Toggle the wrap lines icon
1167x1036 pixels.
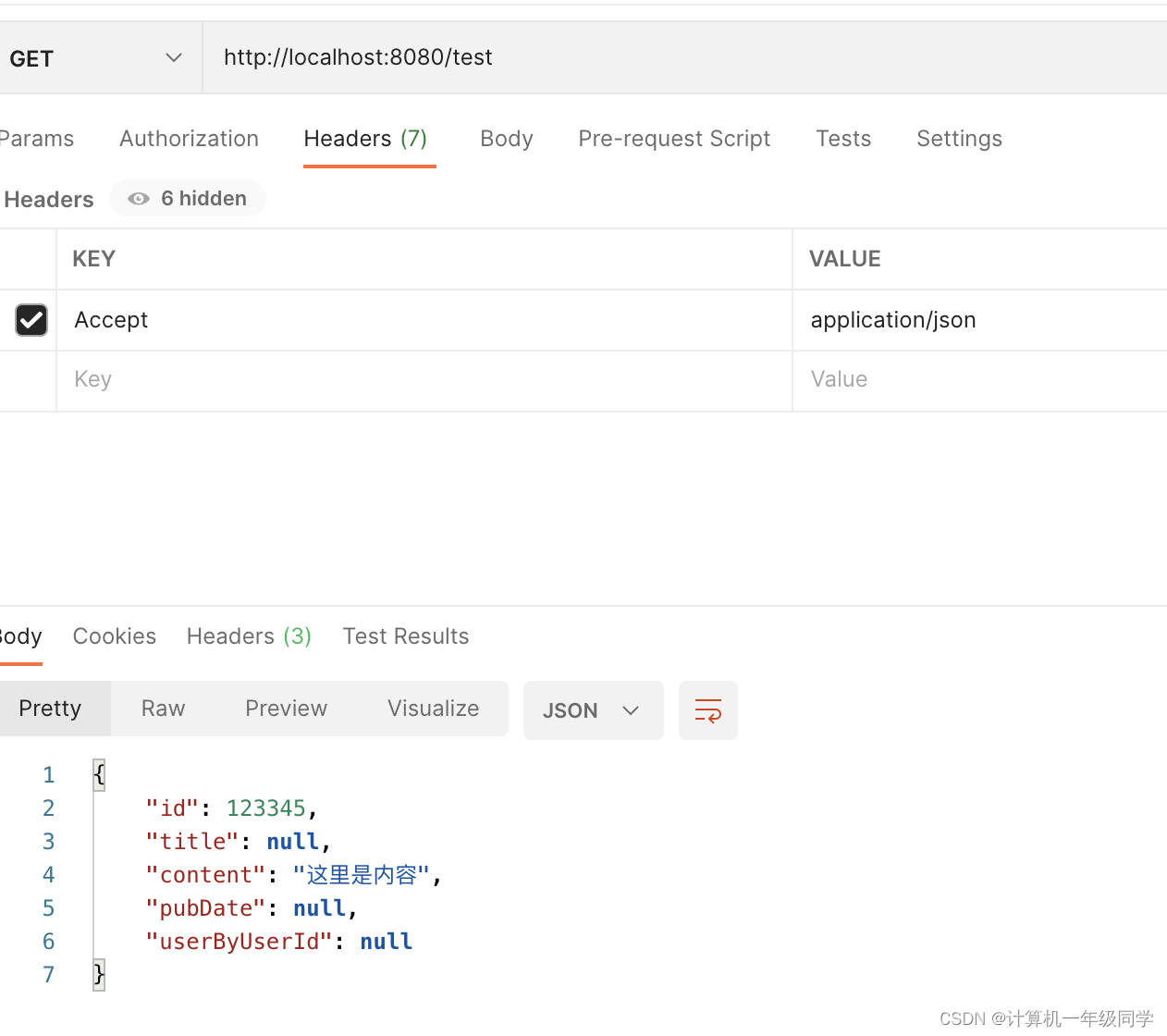[x=708, y=710]
